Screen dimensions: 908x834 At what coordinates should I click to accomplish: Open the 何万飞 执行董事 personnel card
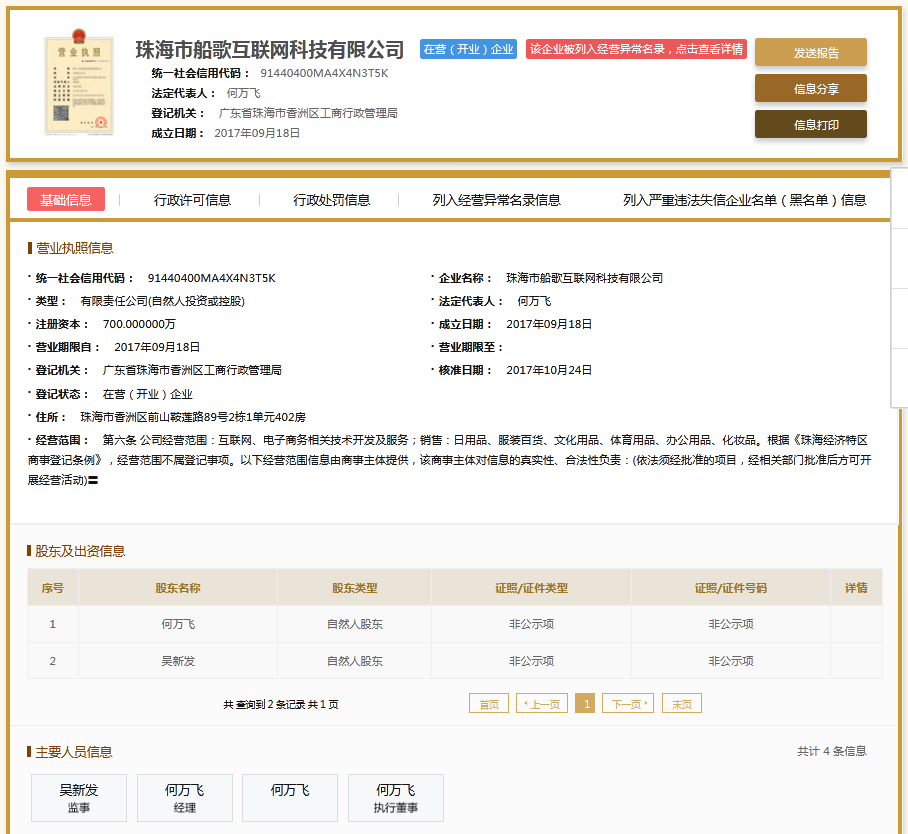(396, 798)
